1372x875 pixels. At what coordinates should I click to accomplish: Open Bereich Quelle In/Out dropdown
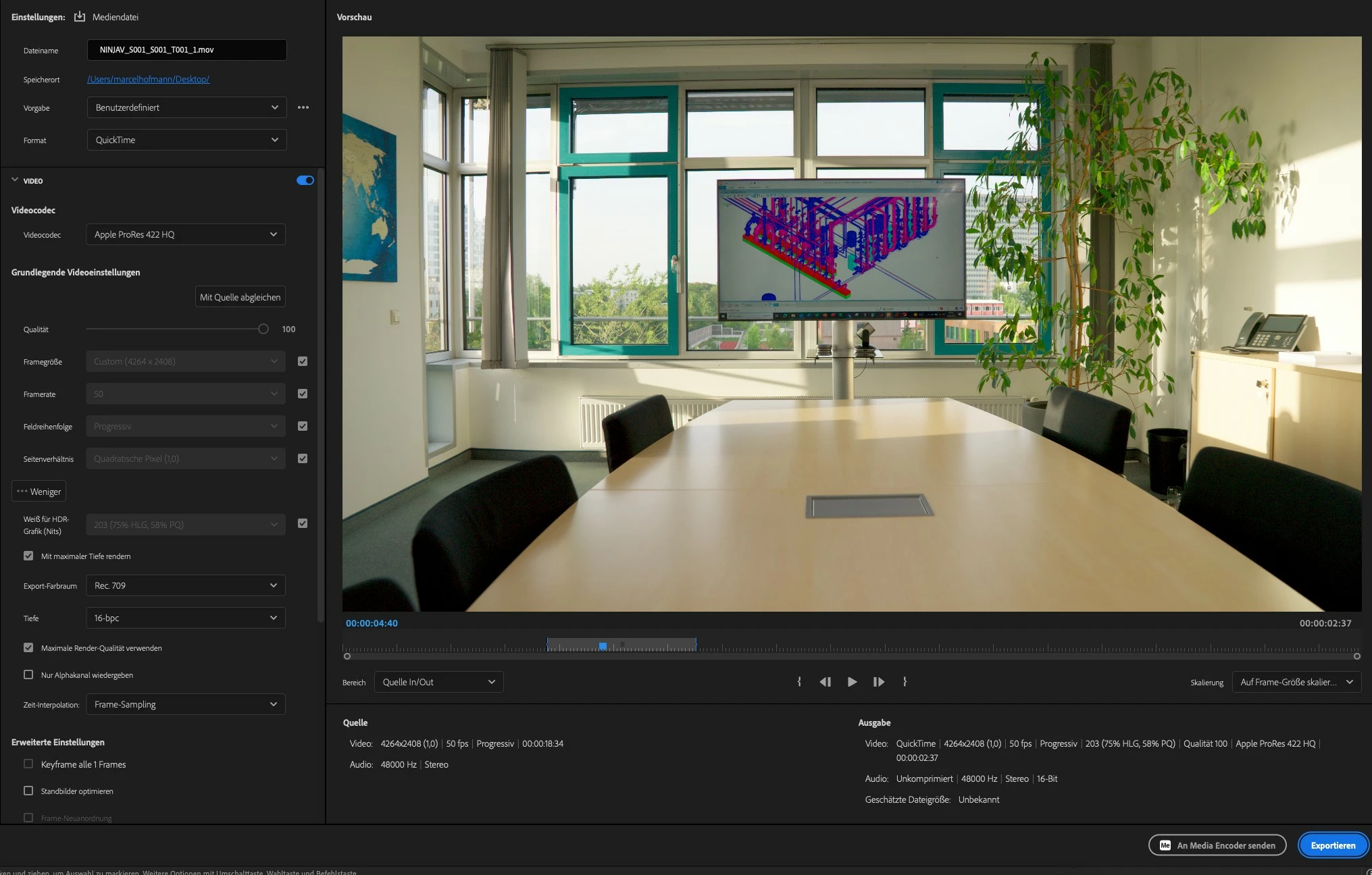438,682
